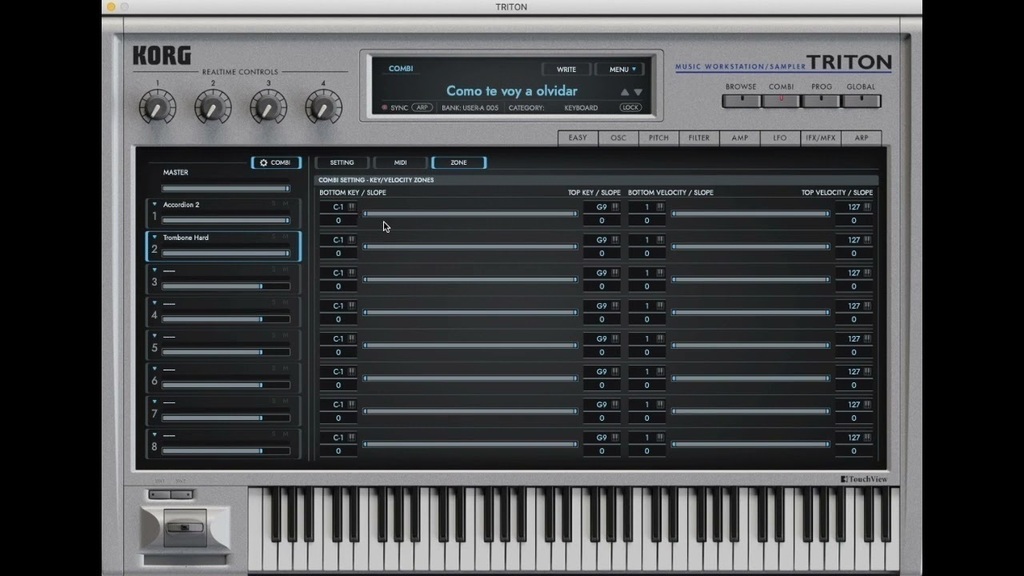The width and height of the screenshot is (1024, 576).
Task: Toggle the LOCK button in the display
Action: 630,108
